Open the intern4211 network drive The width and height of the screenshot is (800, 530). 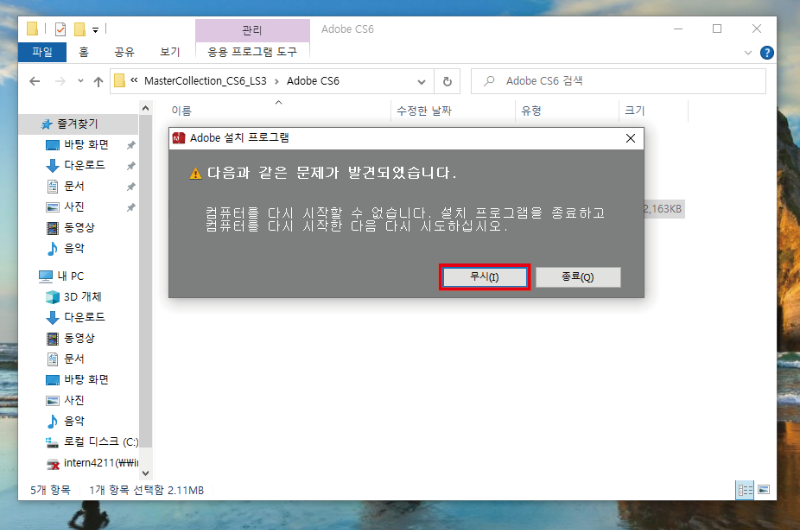click(101, 463)
